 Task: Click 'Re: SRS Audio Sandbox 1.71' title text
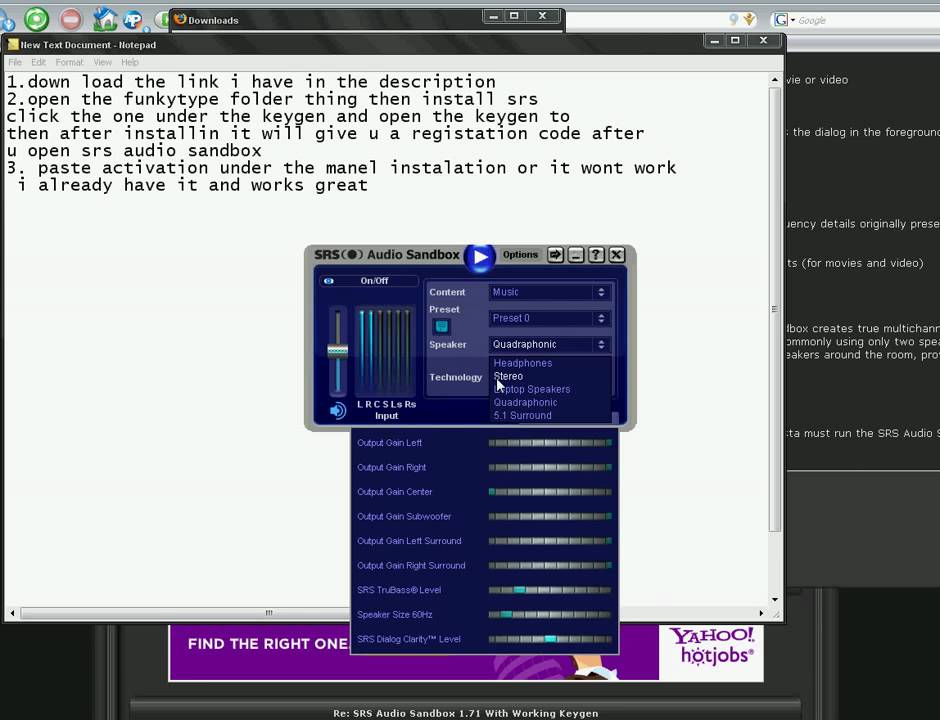[465, 713]
